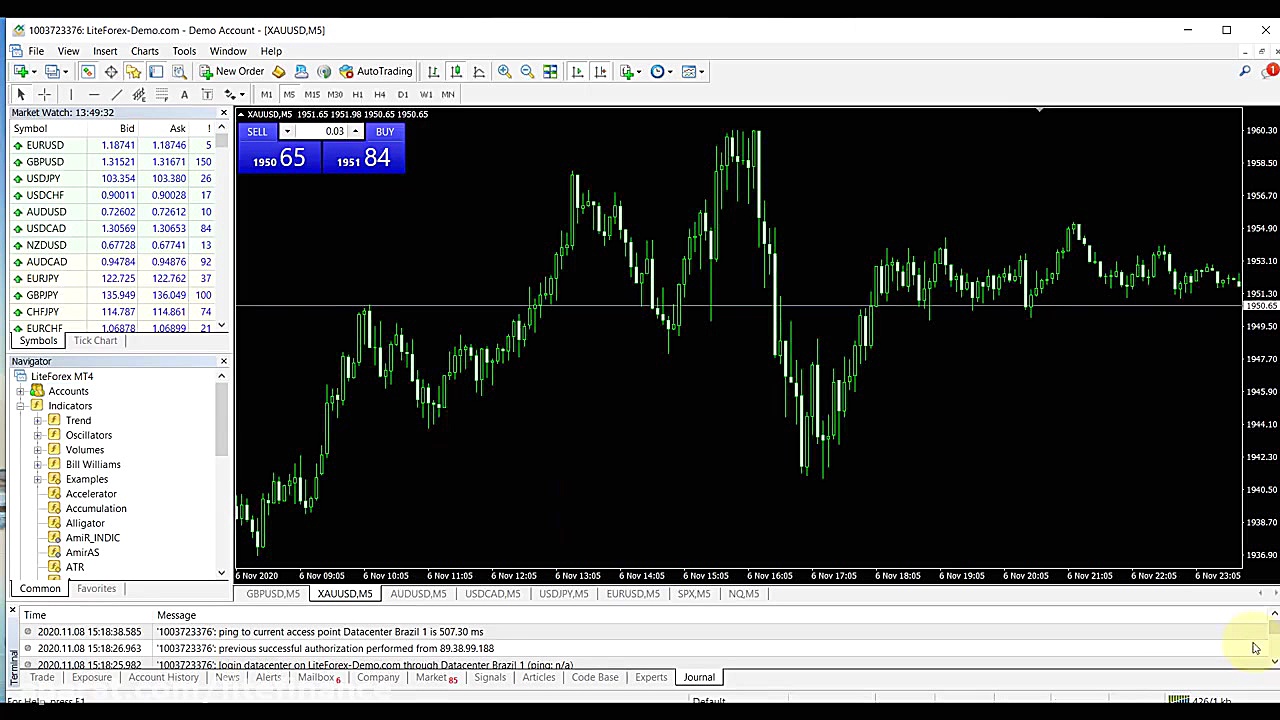
Task: Enable chart auto scroll icon
Action: coord(577,71)
